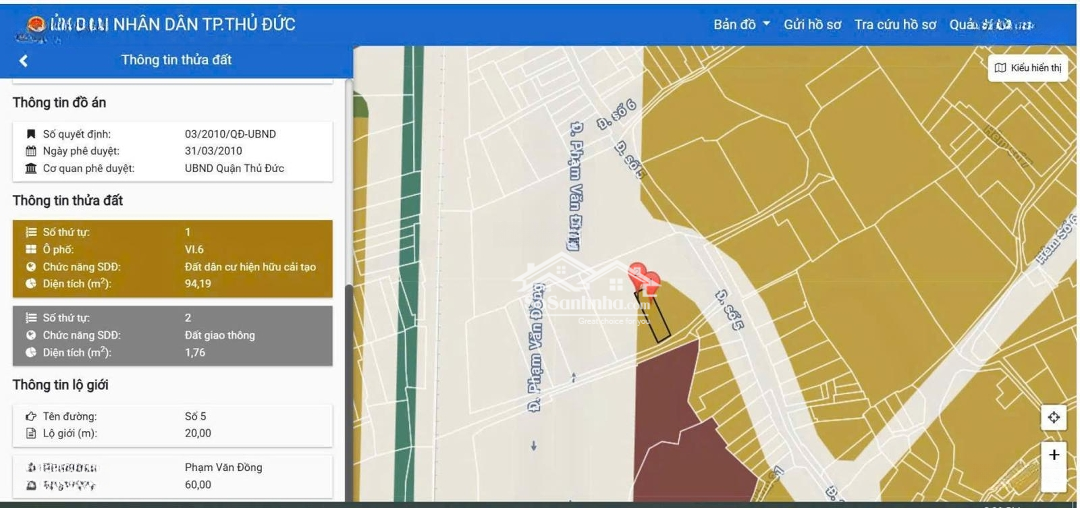Click the grid icon beside Ô phố
The height and width of the screenshot is (508, 1080).
pos(31,249)
